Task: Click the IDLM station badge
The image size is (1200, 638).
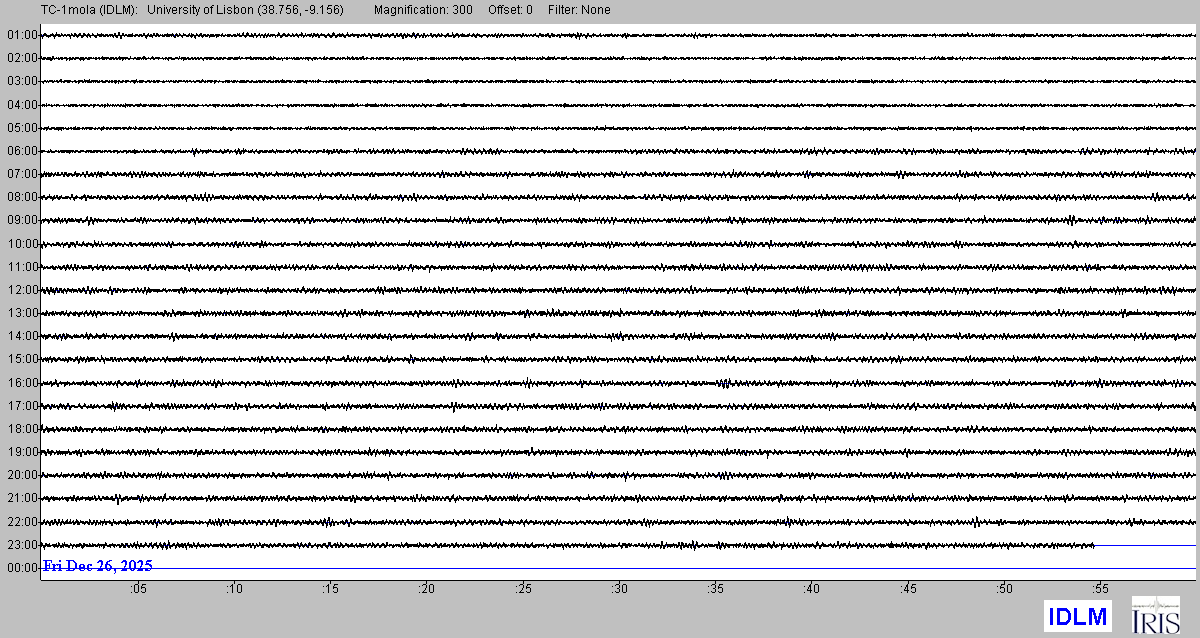Action: point(1077,616)
